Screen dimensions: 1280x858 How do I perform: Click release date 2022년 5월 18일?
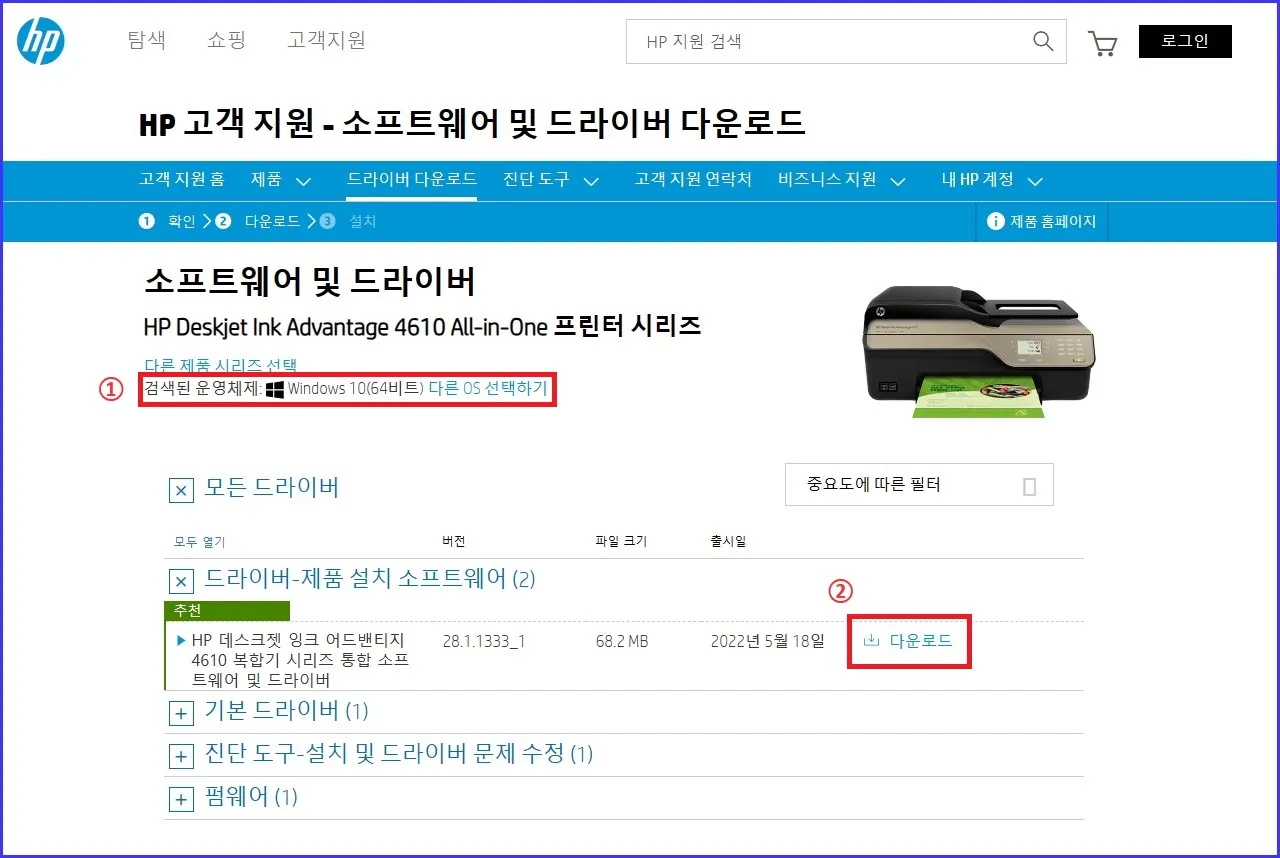tap(767, 641)
